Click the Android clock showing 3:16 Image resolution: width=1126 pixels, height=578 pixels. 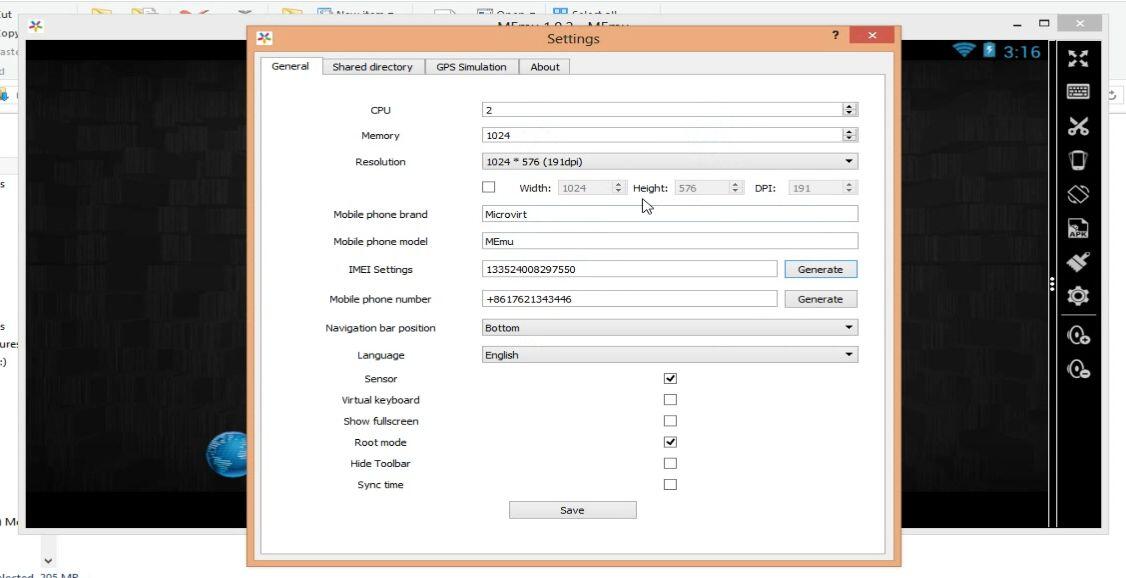pos(1021,52)
